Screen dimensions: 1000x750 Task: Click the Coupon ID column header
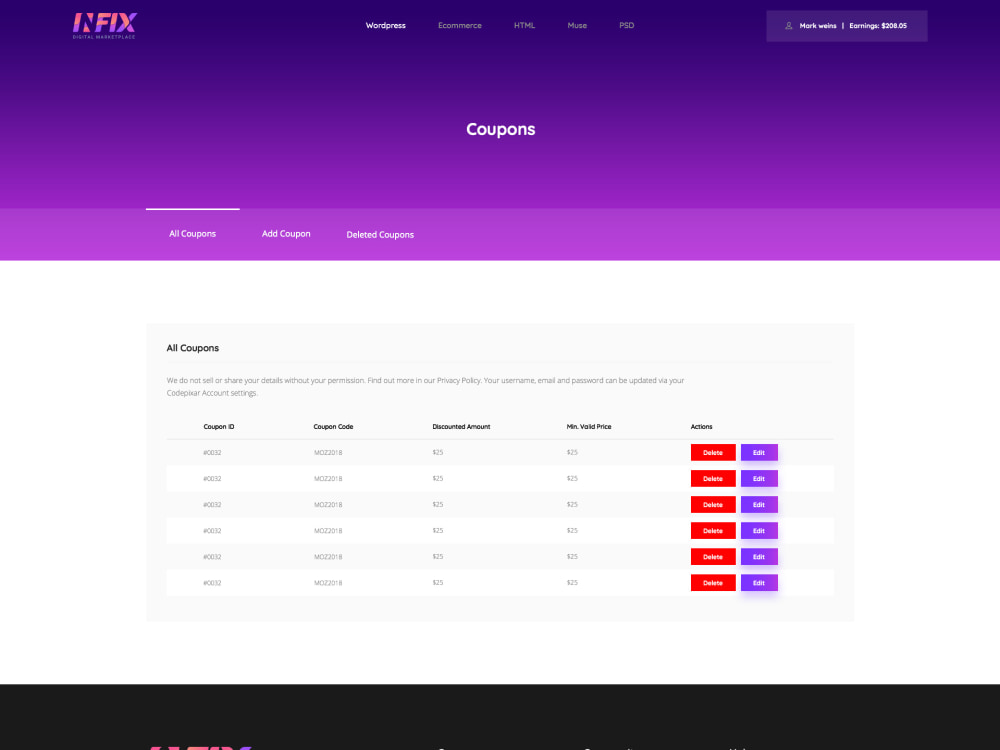click(219, 427)
